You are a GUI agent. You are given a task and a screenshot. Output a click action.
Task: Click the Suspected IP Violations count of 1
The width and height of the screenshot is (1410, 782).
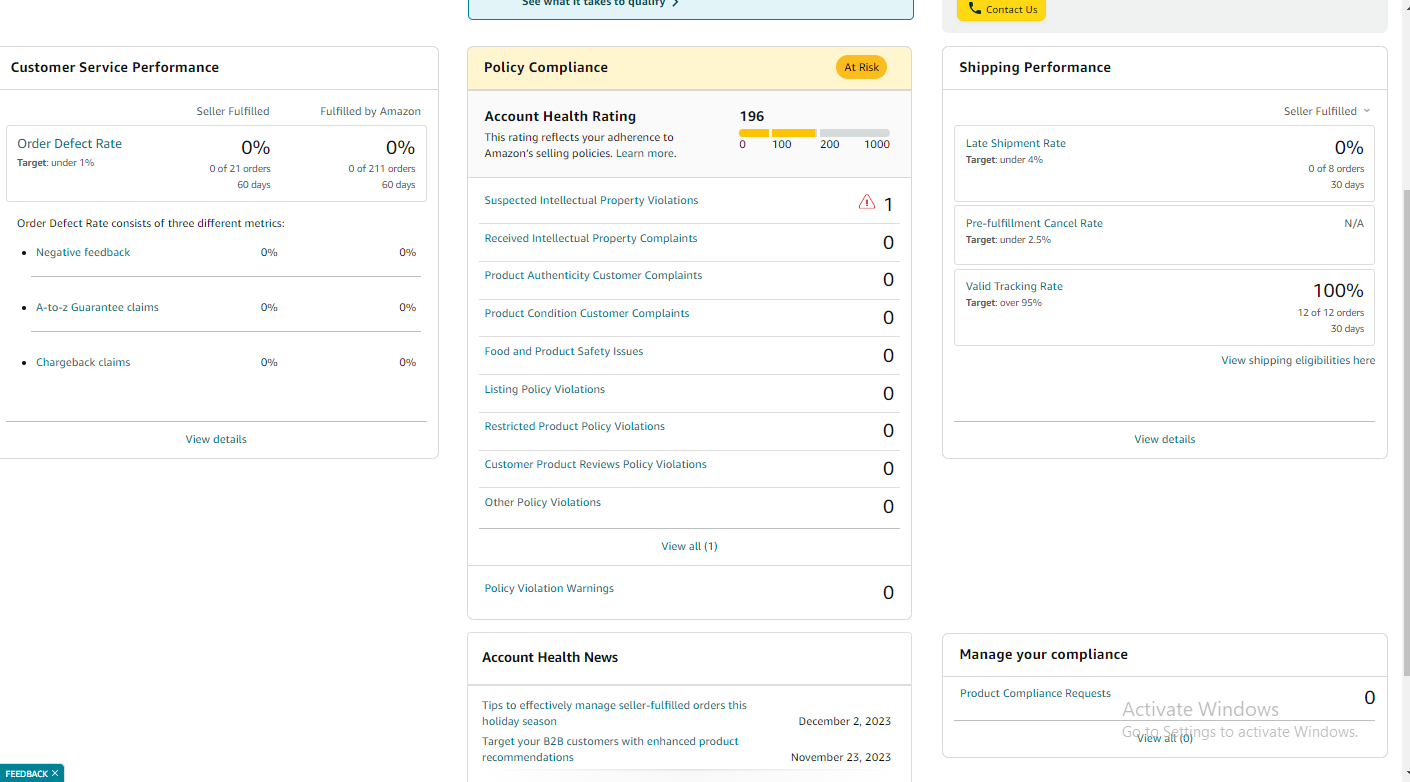coord(888,205)
